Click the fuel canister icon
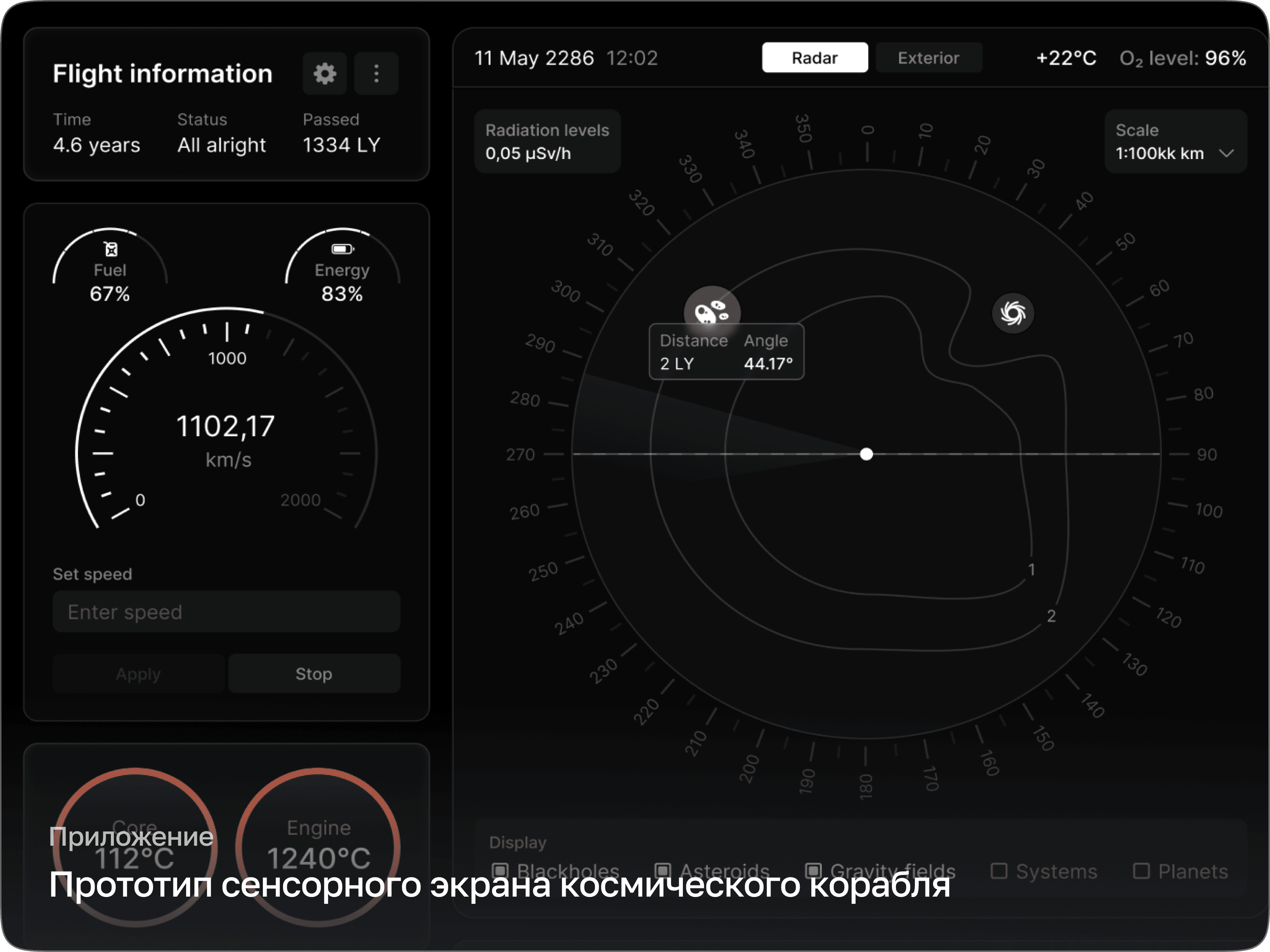 pyautogui.click(x=111, y=249)
